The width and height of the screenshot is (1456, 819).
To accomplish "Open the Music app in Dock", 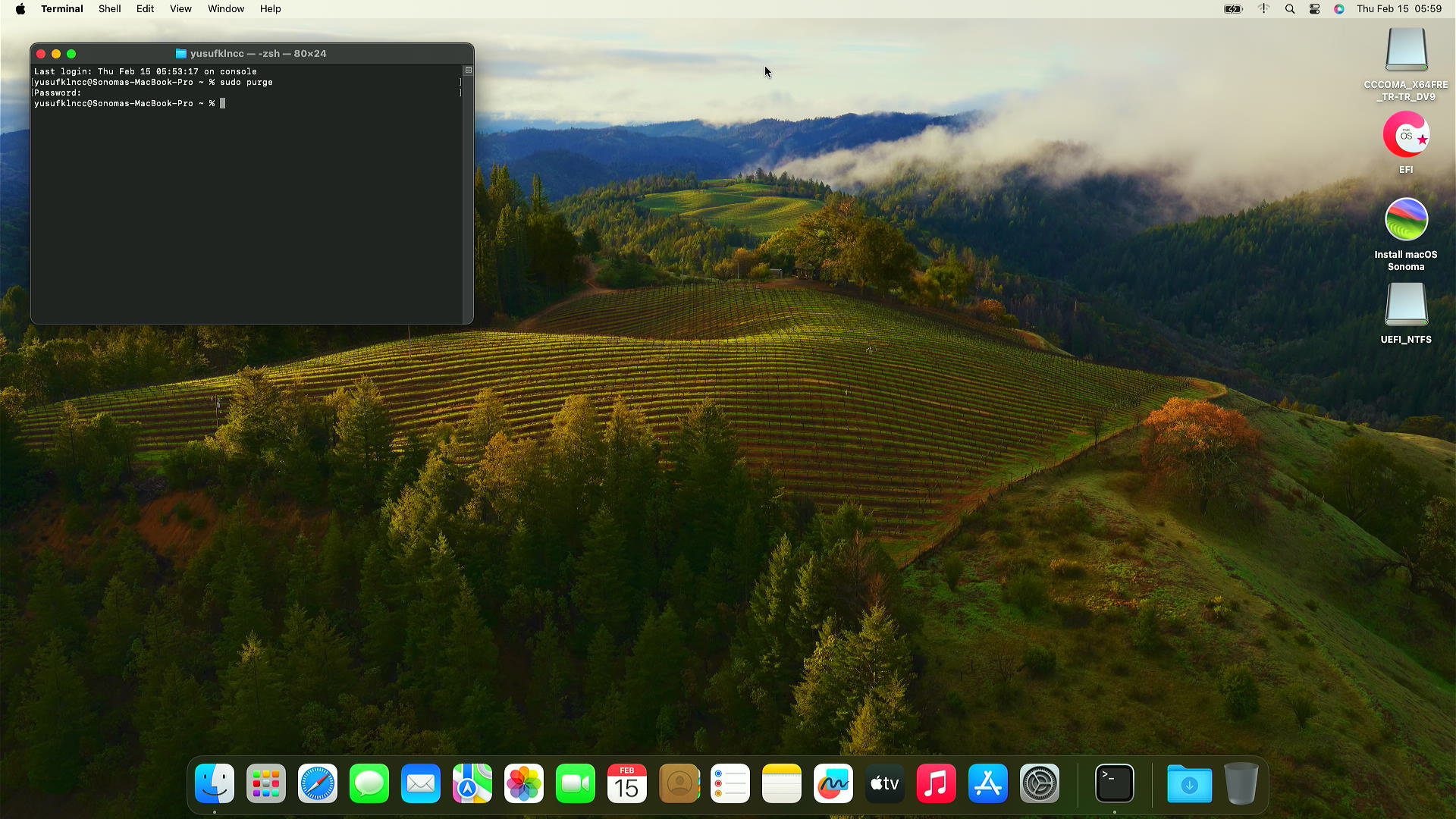I will coord(936,783).
